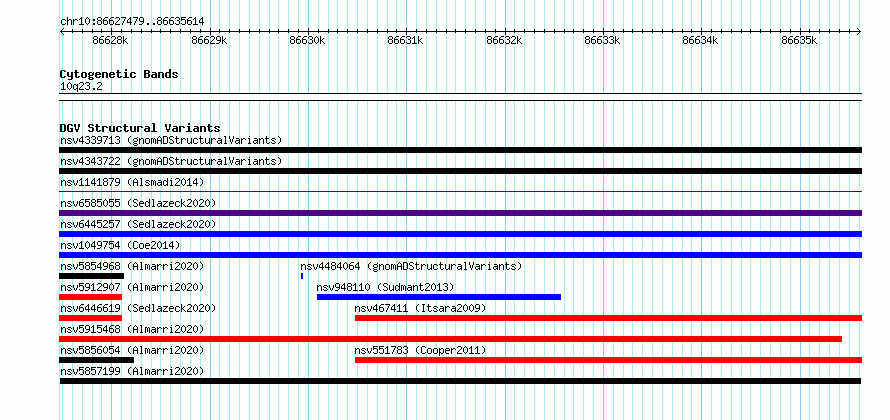Select the short black nsv5856054 bar
890x420 pixels.
point(96,360)
